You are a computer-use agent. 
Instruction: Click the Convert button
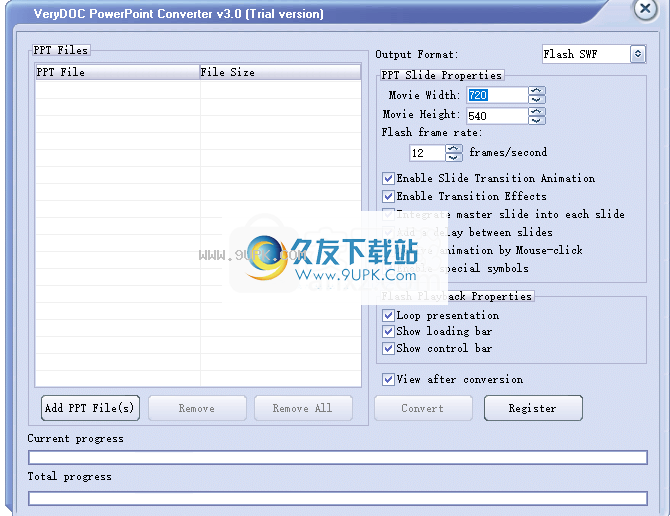423,408
